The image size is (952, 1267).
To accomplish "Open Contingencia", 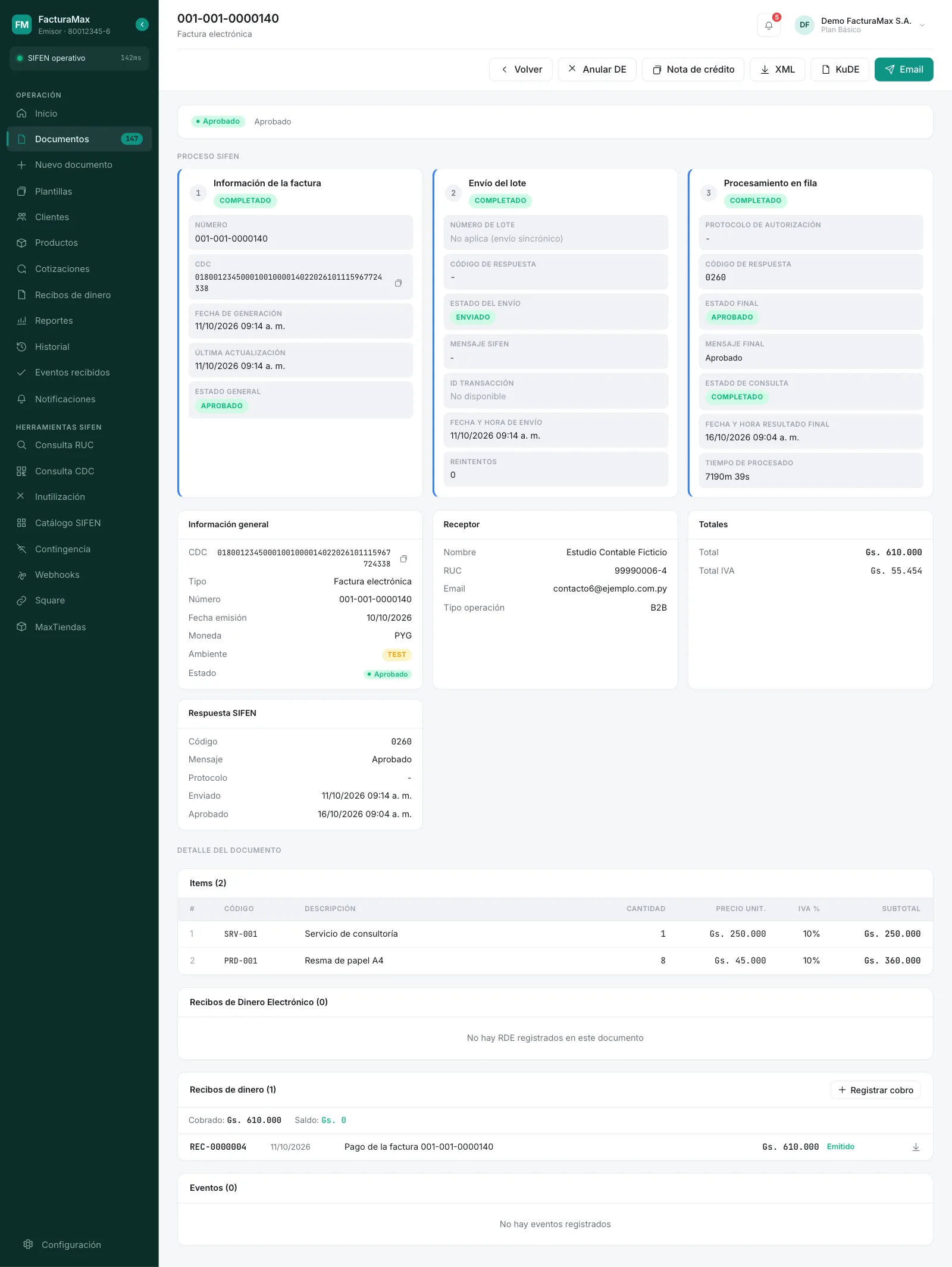I will point(79,549).
